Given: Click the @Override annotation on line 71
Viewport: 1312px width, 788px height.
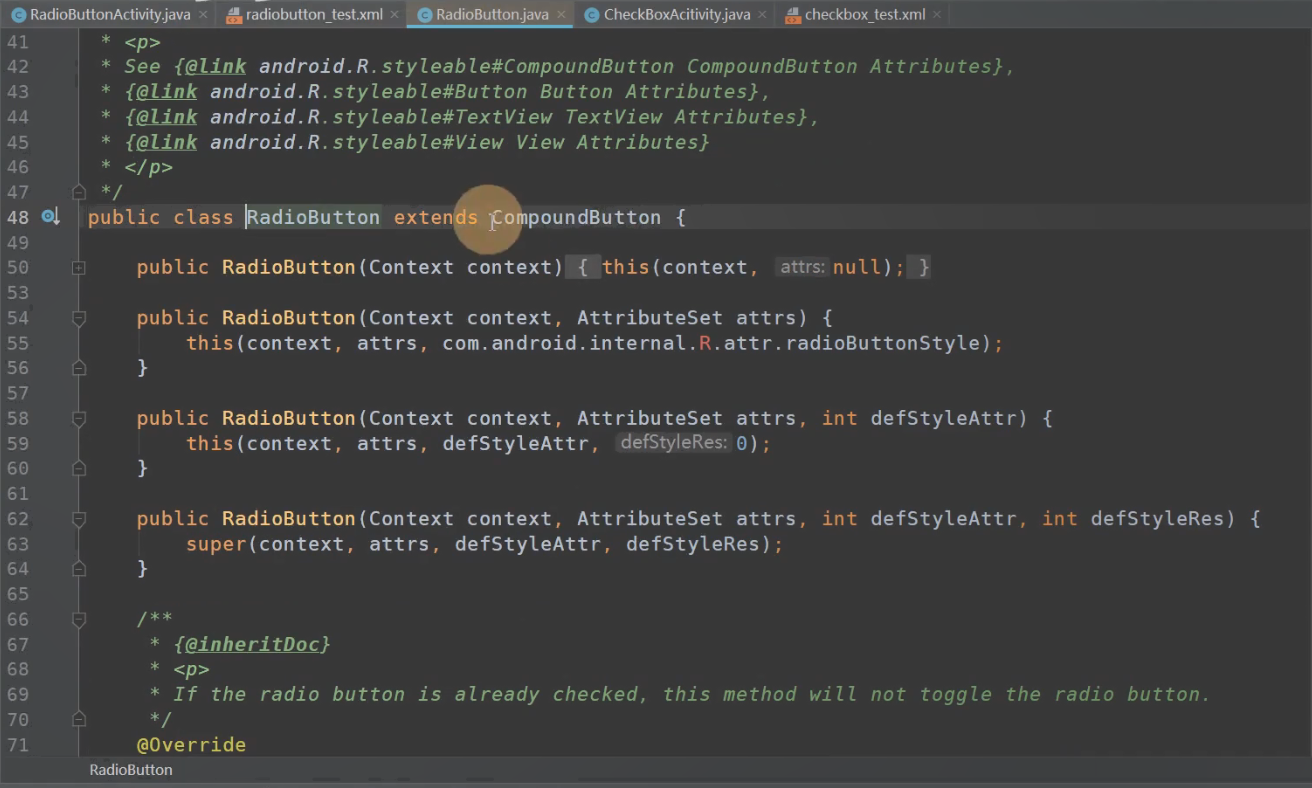Looking at the screenshot, I should pos(191,745).
